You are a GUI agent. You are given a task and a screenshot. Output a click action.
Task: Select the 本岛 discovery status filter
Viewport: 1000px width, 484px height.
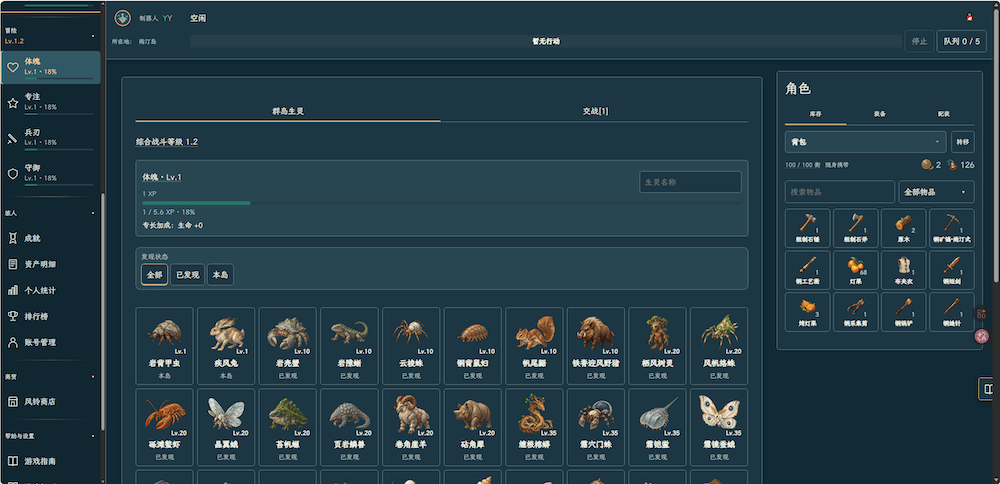coord(220,275)
